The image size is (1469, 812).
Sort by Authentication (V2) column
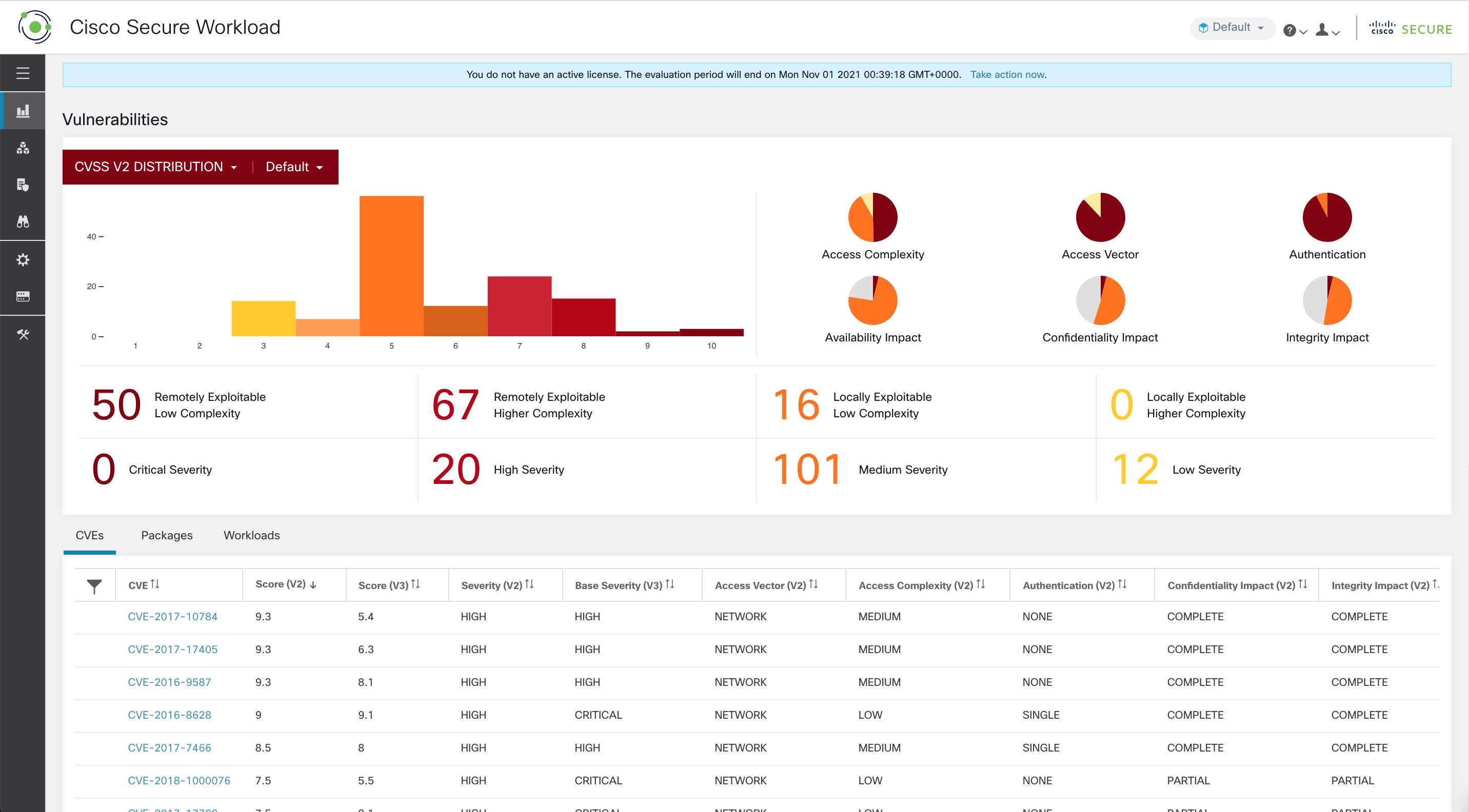click(x=1075, y=585)
